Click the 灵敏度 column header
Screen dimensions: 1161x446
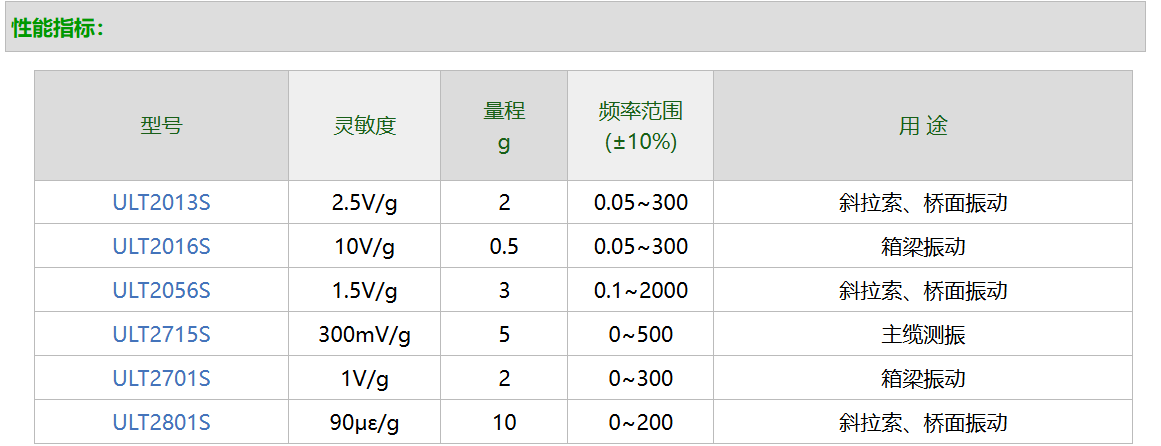365,126
